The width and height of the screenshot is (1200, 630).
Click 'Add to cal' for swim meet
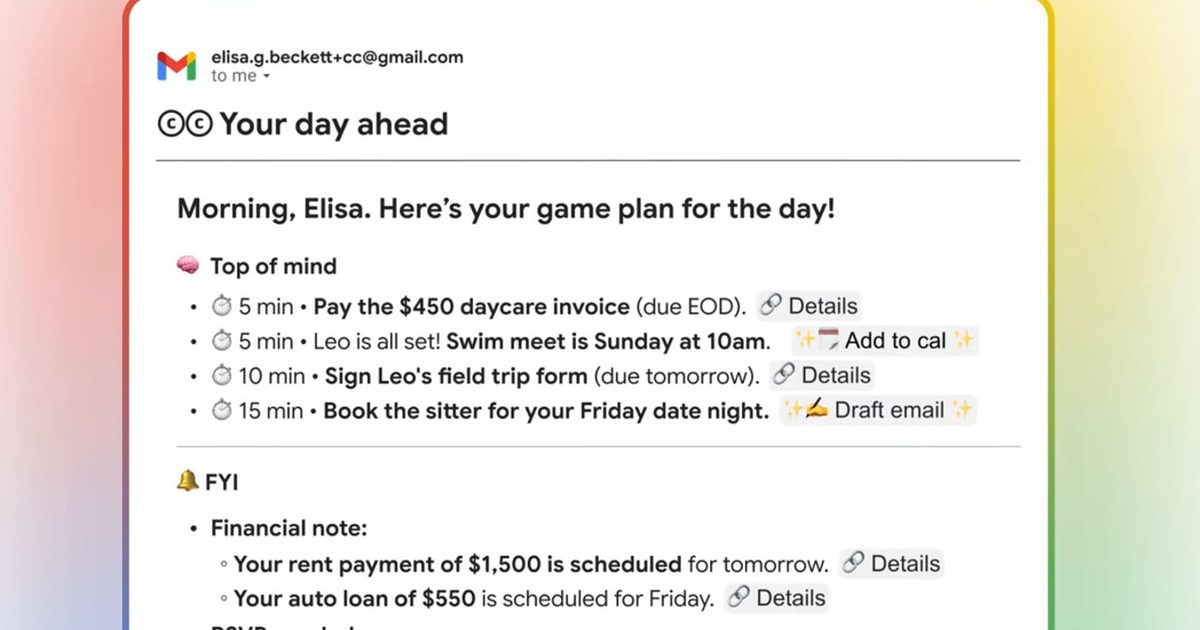pos(884,341)
